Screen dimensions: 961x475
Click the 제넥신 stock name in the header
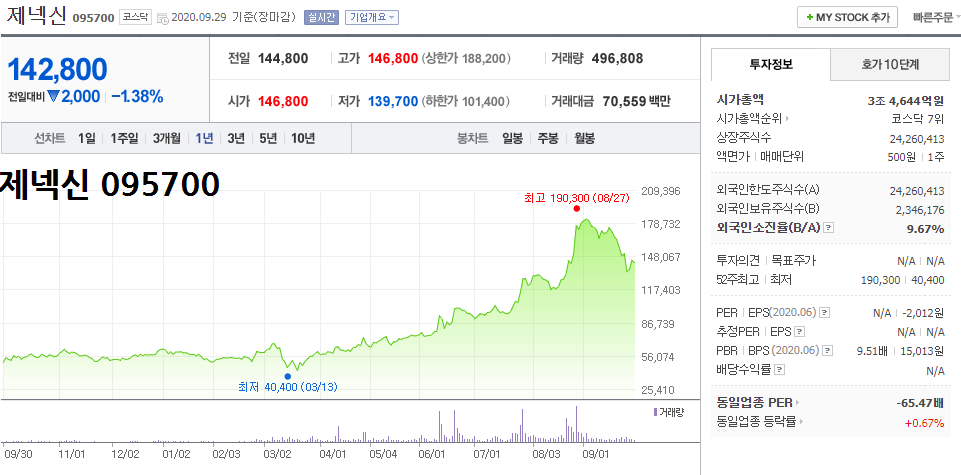point(36,17)
